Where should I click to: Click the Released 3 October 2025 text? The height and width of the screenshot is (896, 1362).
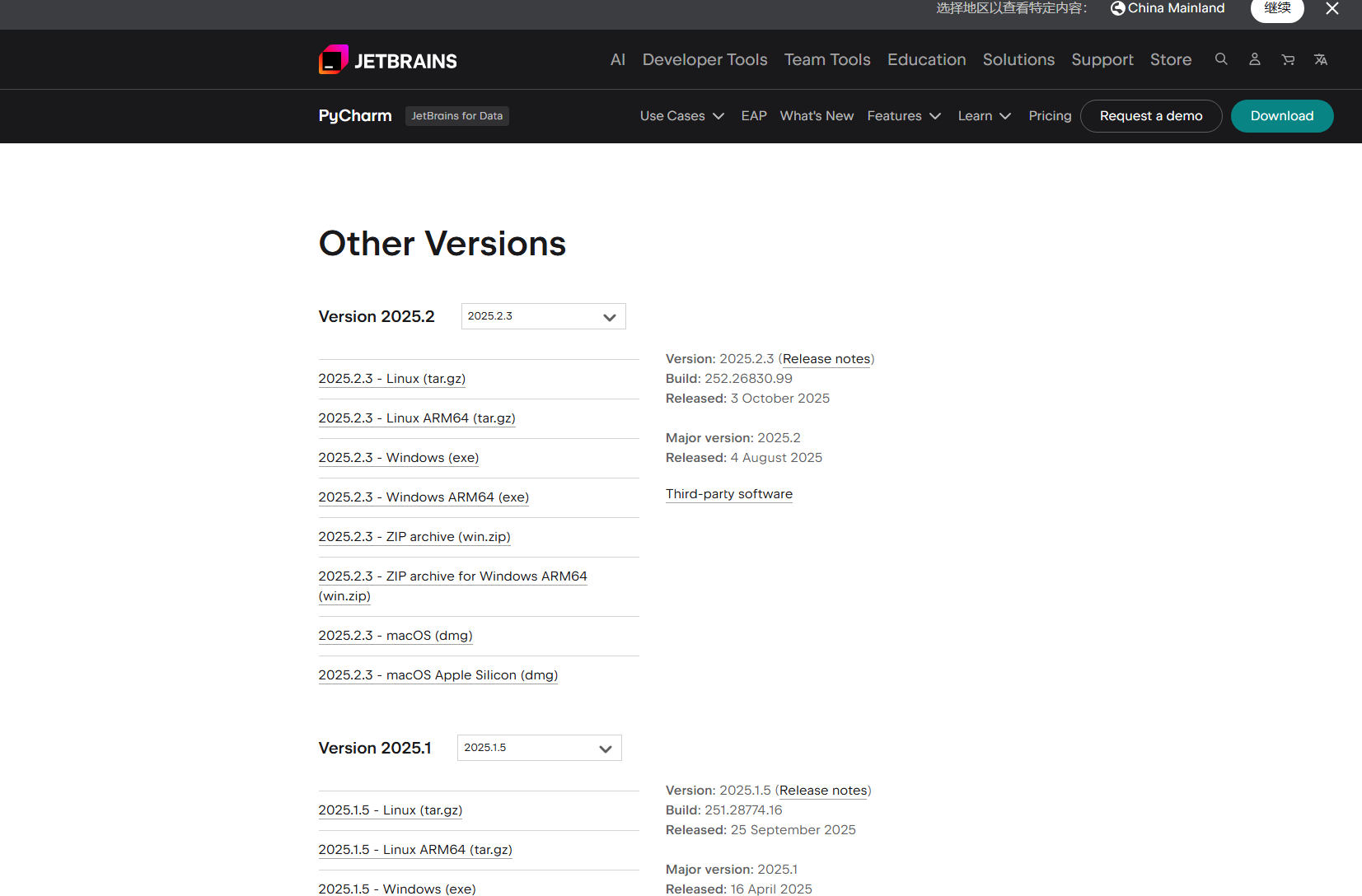747,399
